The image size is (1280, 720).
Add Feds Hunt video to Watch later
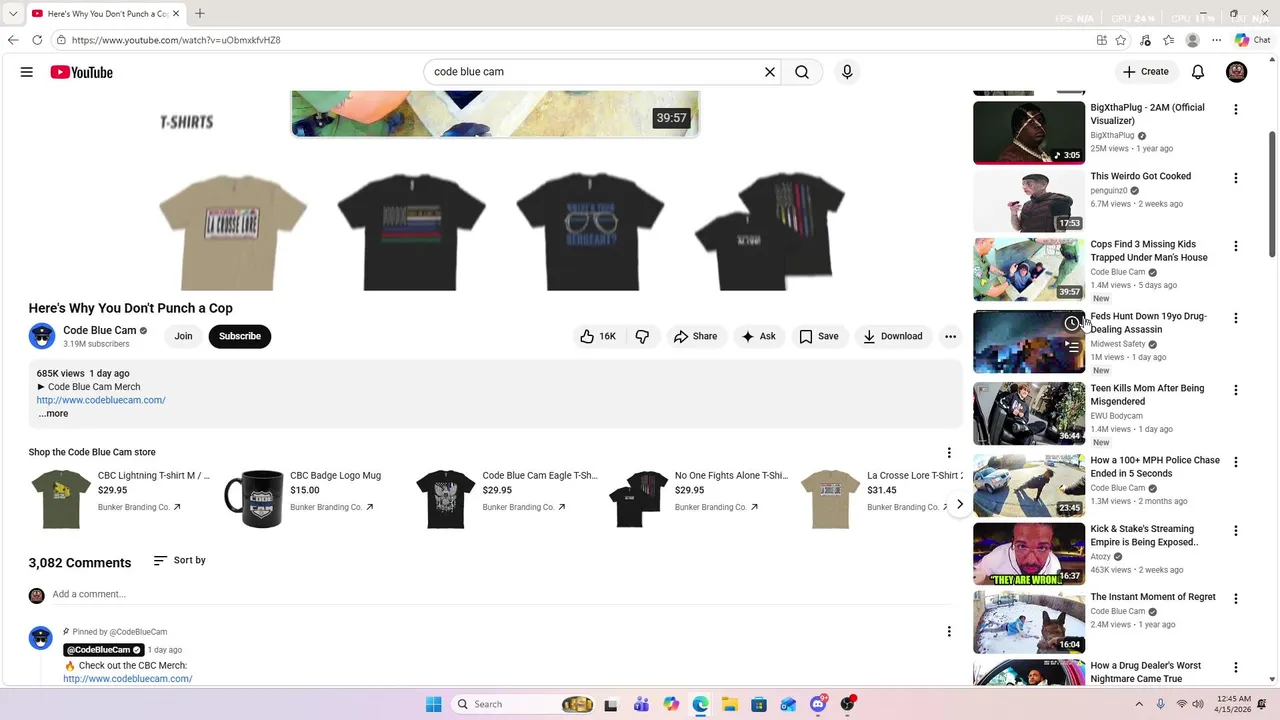(x=1072, y=323)
